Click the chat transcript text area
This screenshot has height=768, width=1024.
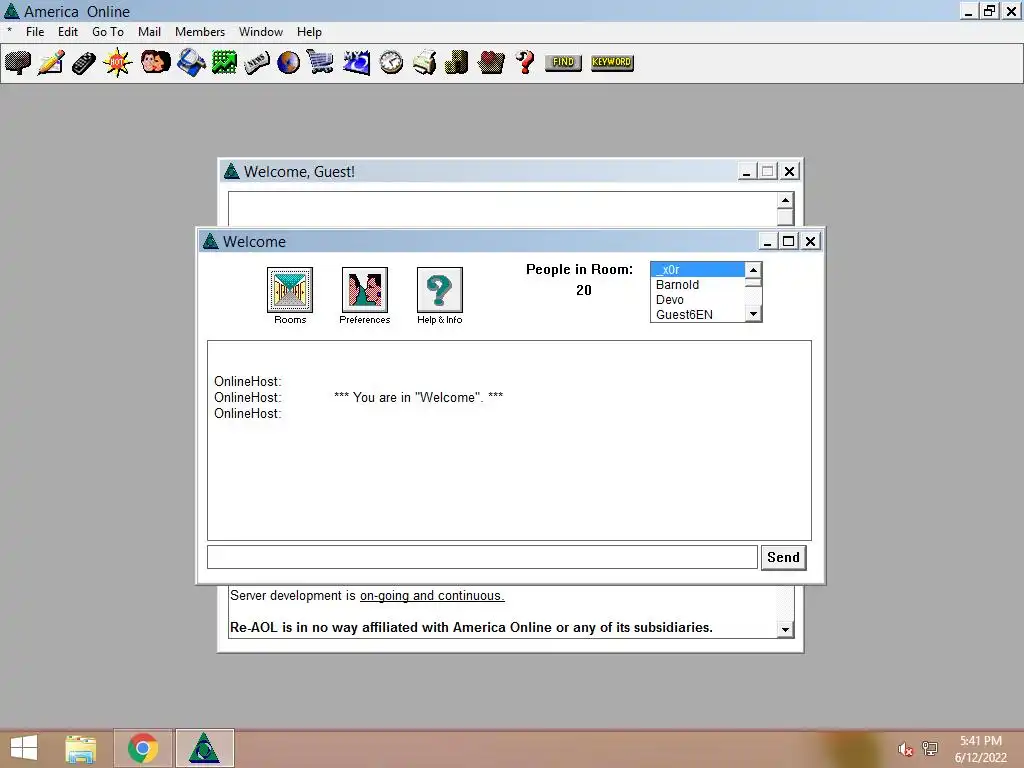[509, 440]
